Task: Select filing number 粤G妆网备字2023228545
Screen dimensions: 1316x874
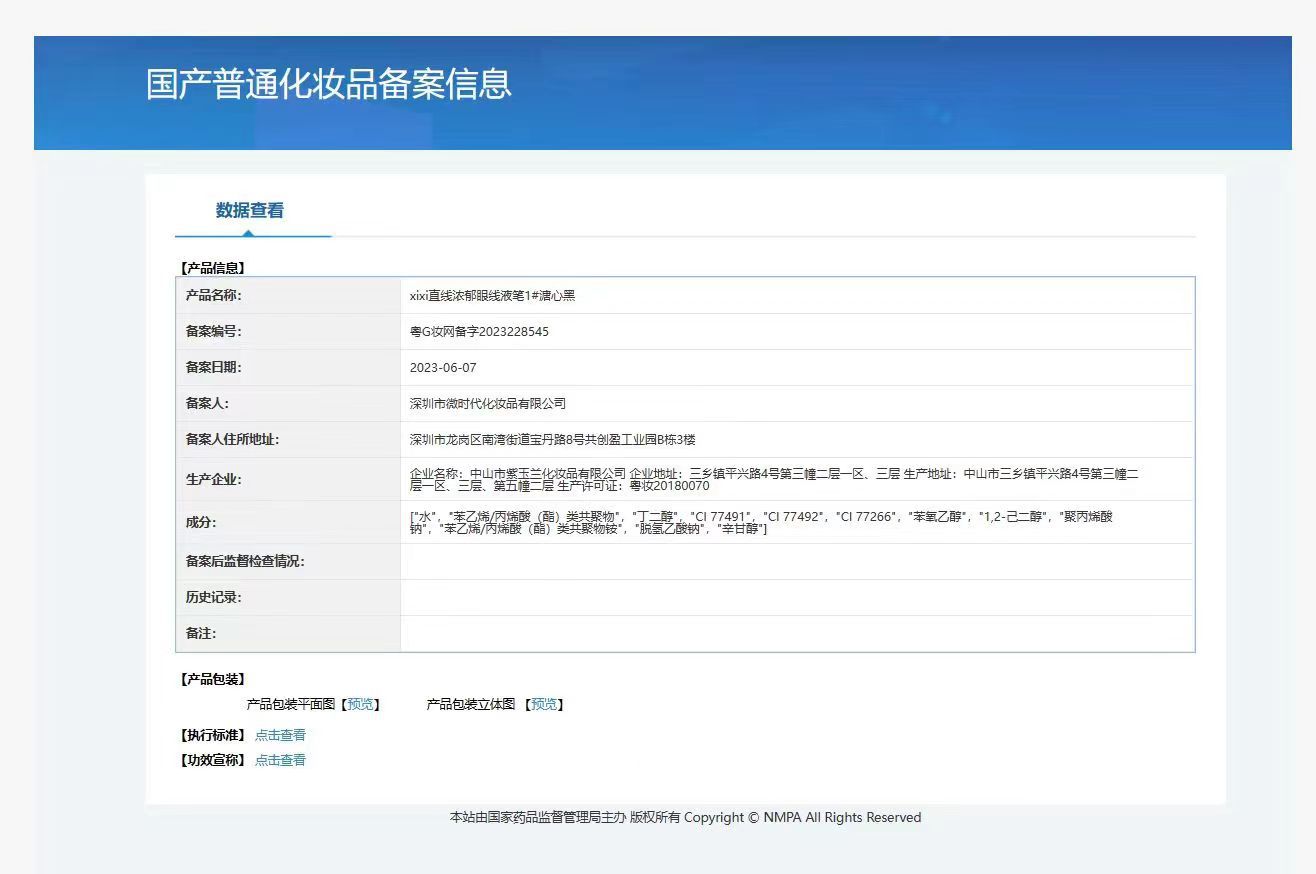Action: click(x=479, y=332)
